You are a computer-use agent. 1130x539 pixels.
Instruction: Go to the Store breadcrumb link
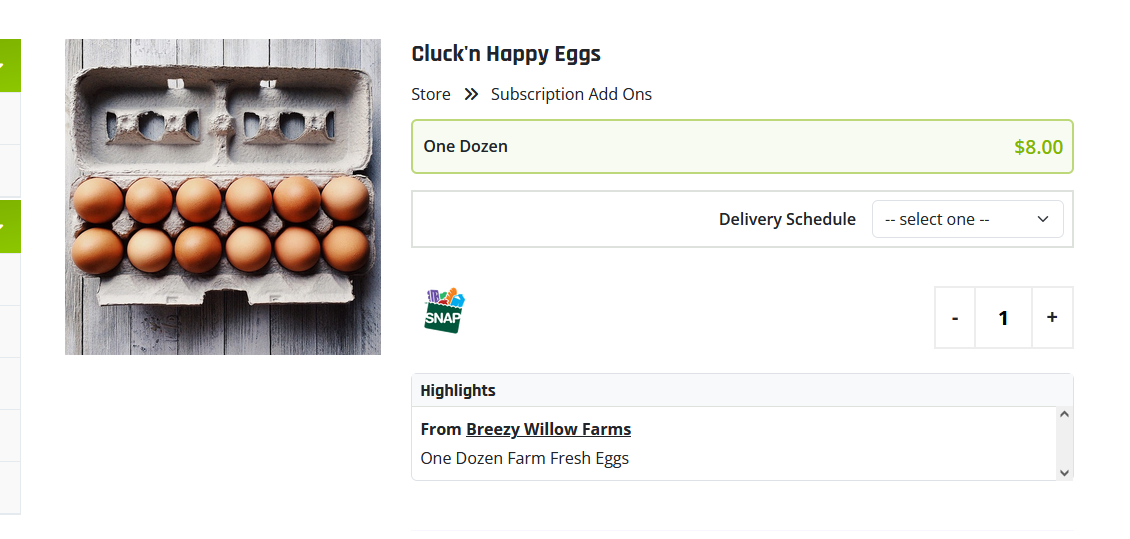(x=431, y=94)
